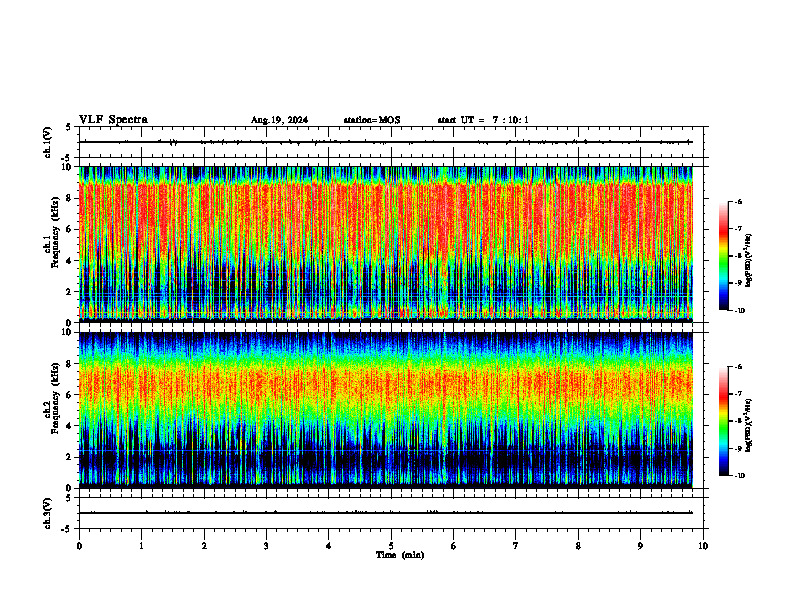Click "-9" on the ch.2 colorbar scale

click(738, 448)
